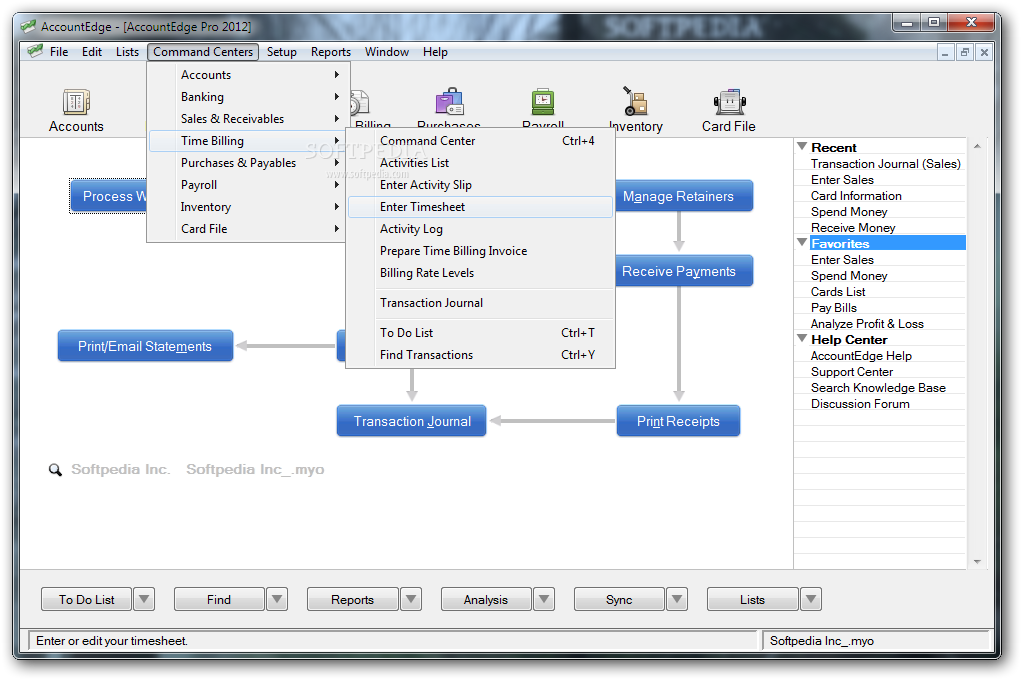1022x680 pixels.
Task: Expand Purchases & Payables submenu
Action: [248, 162]
